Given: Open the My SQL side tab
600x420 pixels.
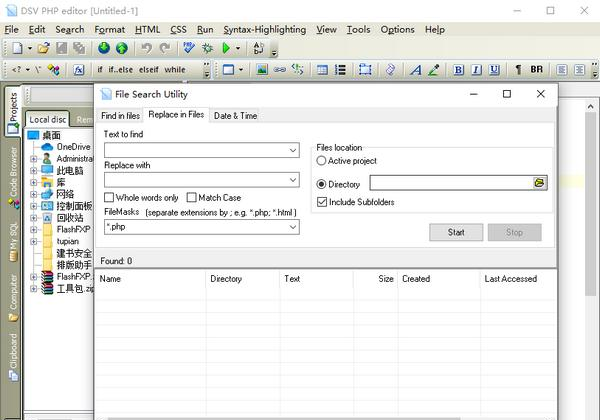Looking at the screenshot, I should (14, 242).
